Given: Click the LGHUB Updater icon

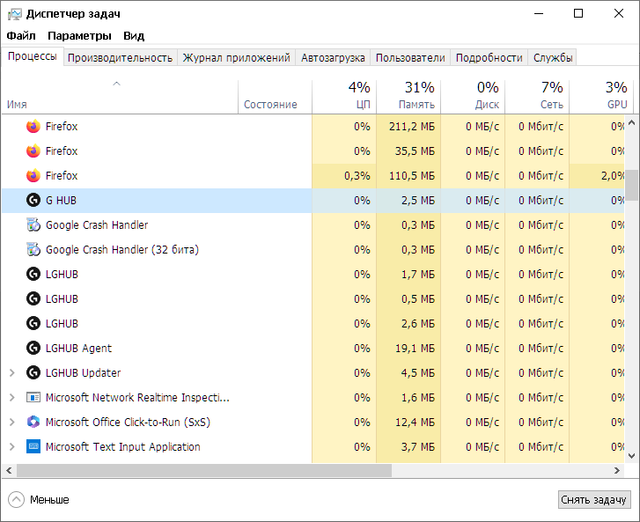Looking at the screenshot, I should 33,373.
